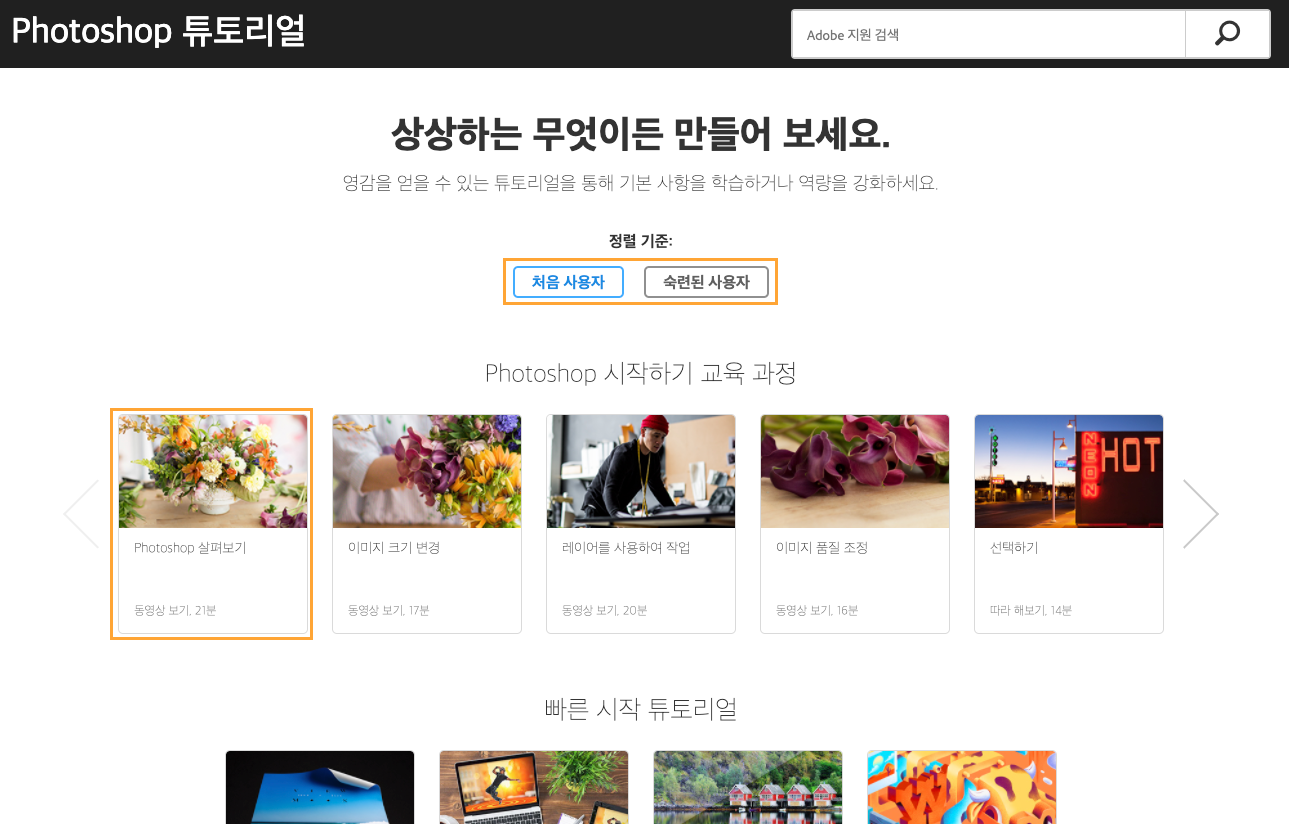
Task: Click the Photoshop 튜토리얼 header title
Action: click(158, 31)
